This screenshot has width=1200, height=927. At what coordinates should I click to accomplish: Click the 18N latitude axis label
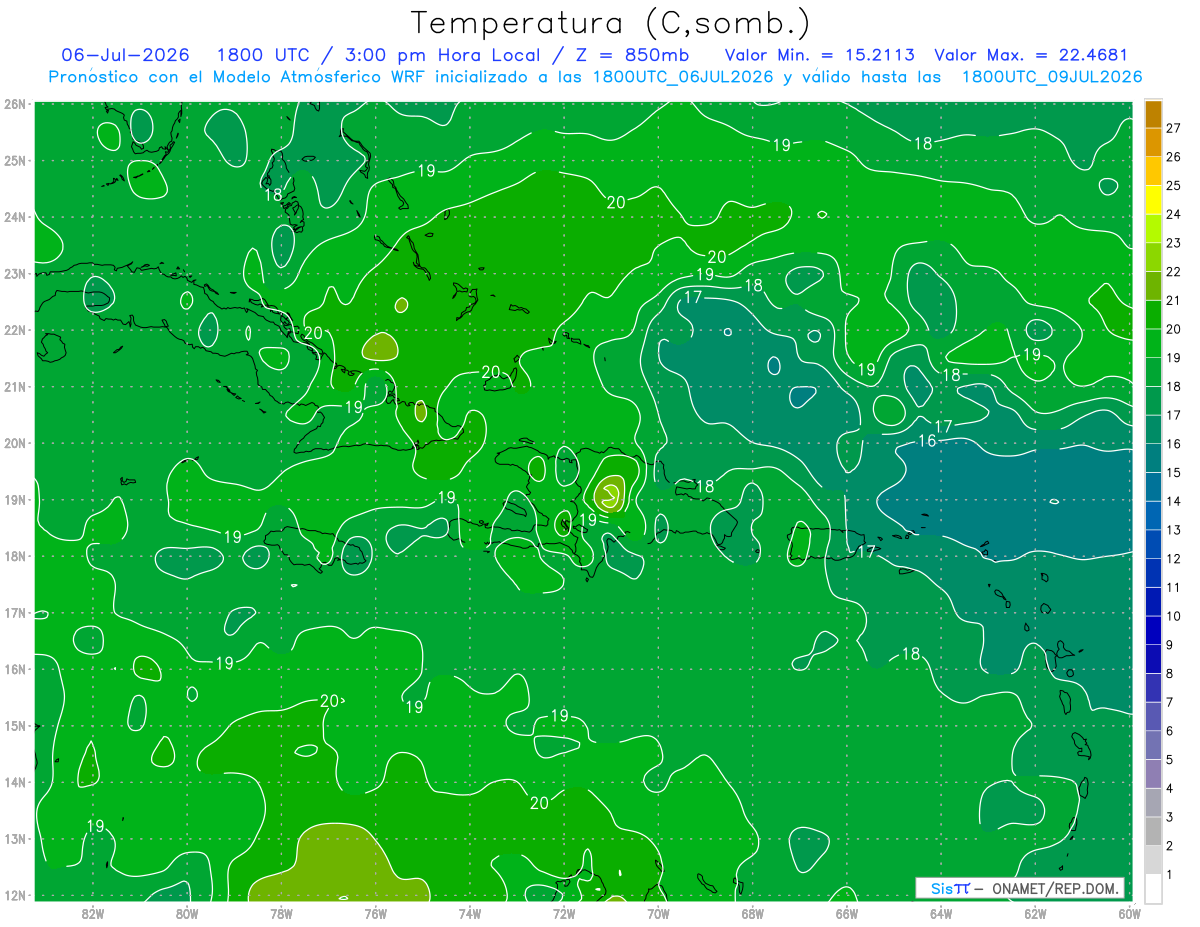pyautogui.click(x=14, y=556)
